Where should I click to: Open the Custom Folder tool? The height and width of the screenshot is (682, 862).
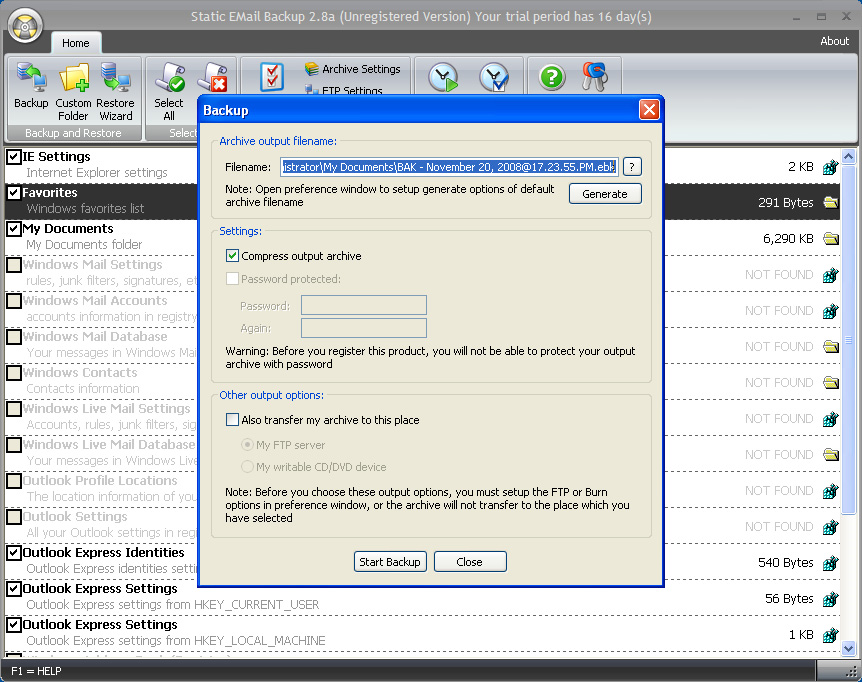[73, 91]
